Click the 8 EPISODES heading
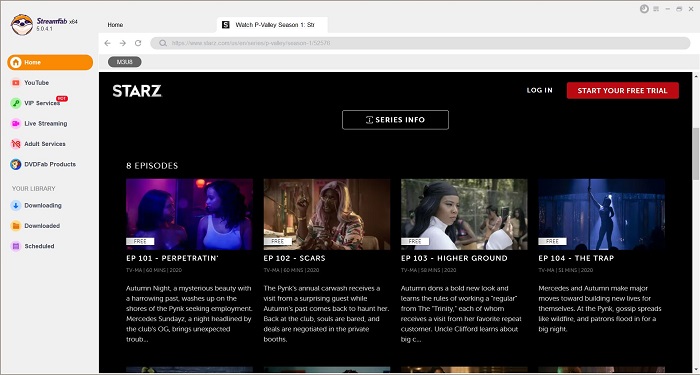 pos(152,166)
